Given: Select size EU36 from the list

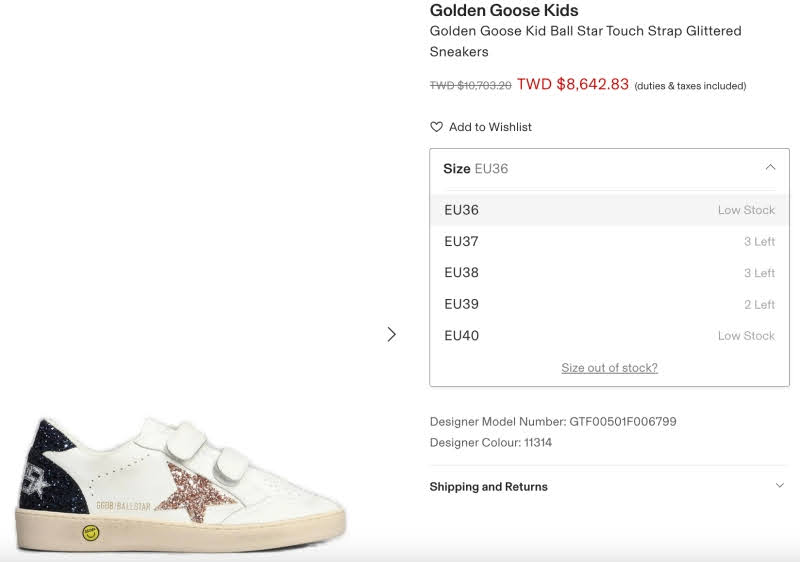Looking at the screenshot, I should pyautogui.click(x=461, y=210).
